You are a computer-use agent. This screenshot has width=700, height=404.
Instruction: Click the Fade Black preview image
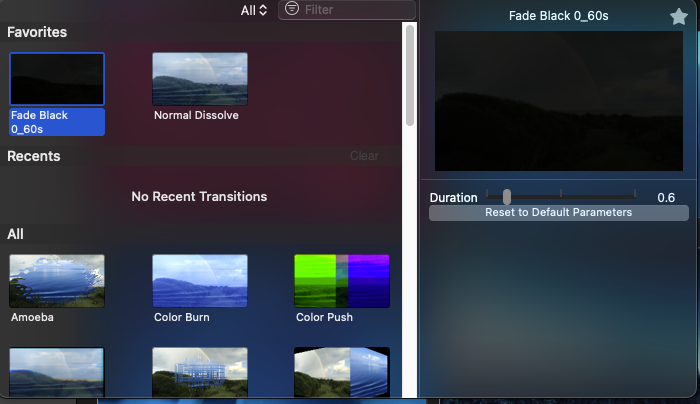click(x=558, y=101)
